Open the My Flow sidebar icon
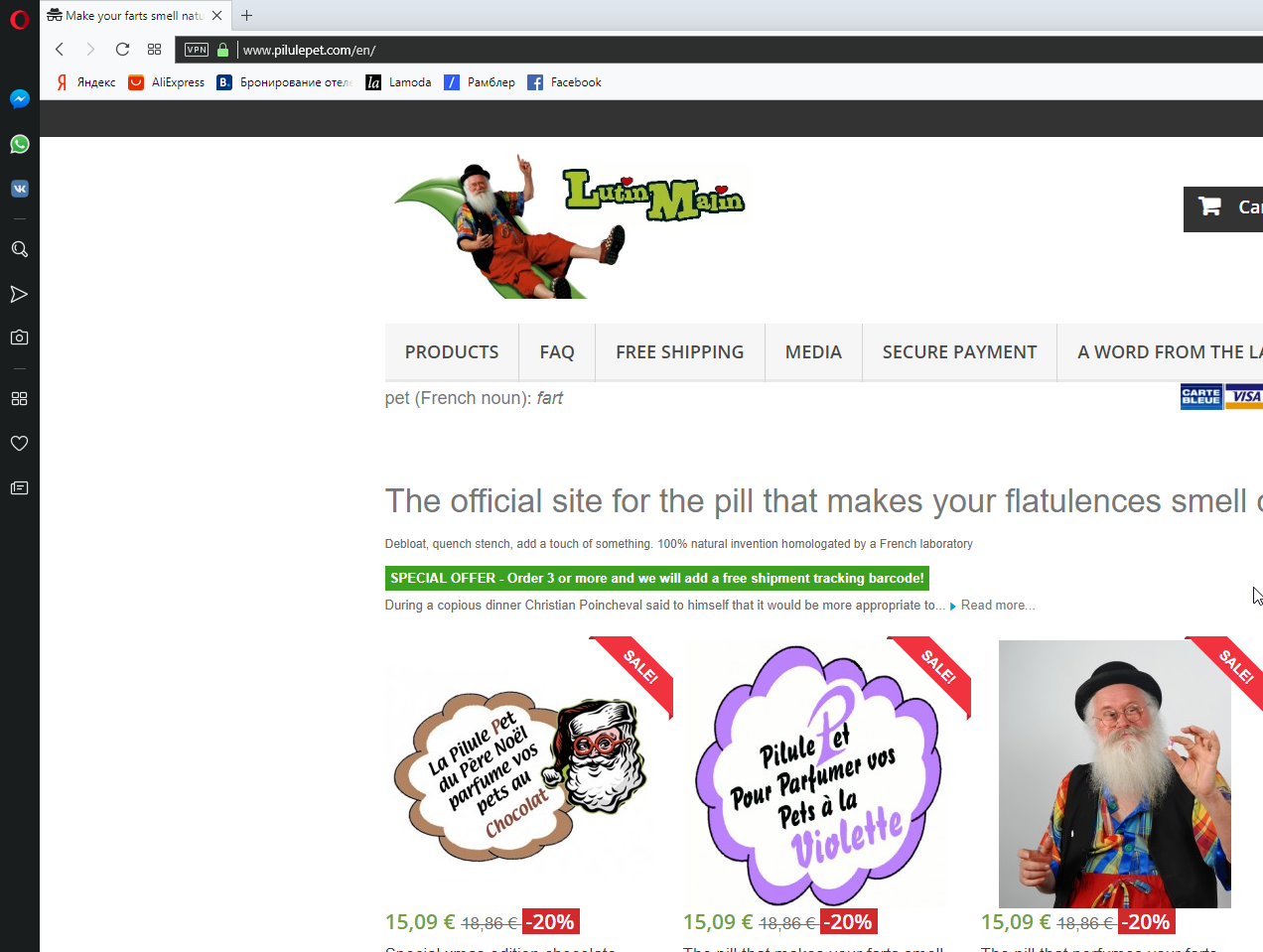The width and height of the screenshot is (1263, 952). point(19,294)
